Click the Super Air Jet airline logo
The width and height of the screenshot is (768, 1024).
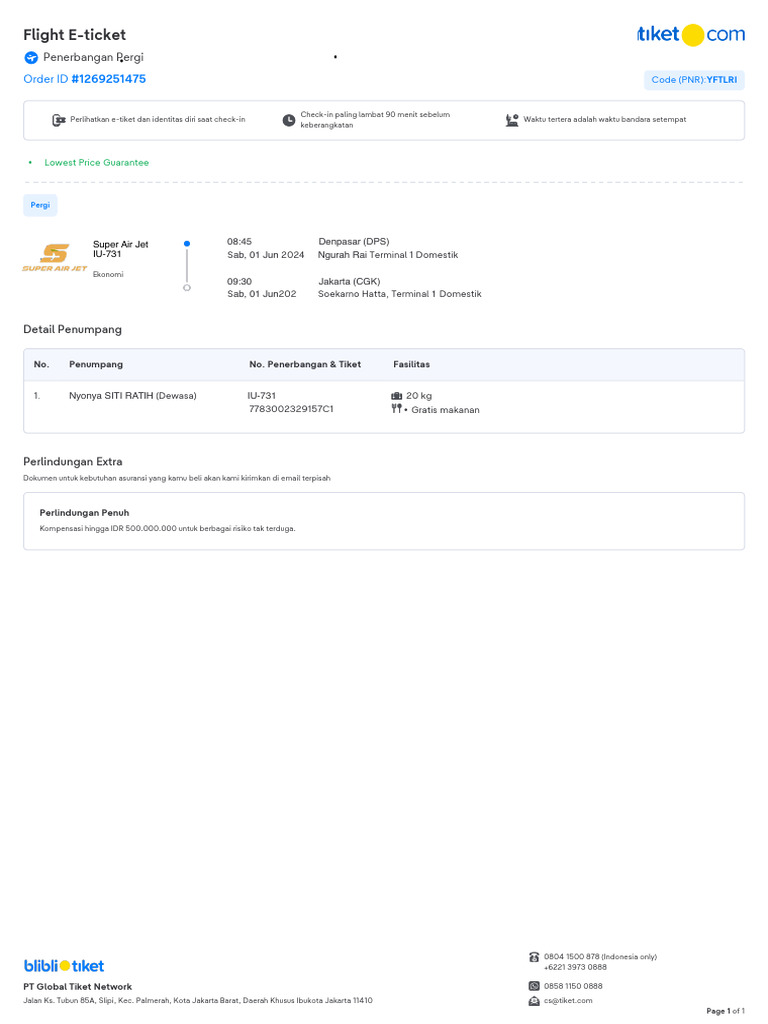(x=55, y=258)
